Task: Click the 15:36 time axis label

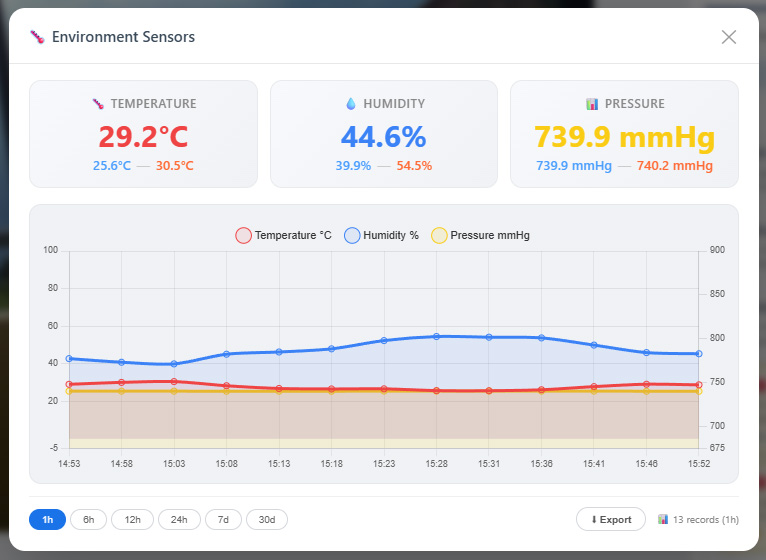Action: tap(541, 463)
